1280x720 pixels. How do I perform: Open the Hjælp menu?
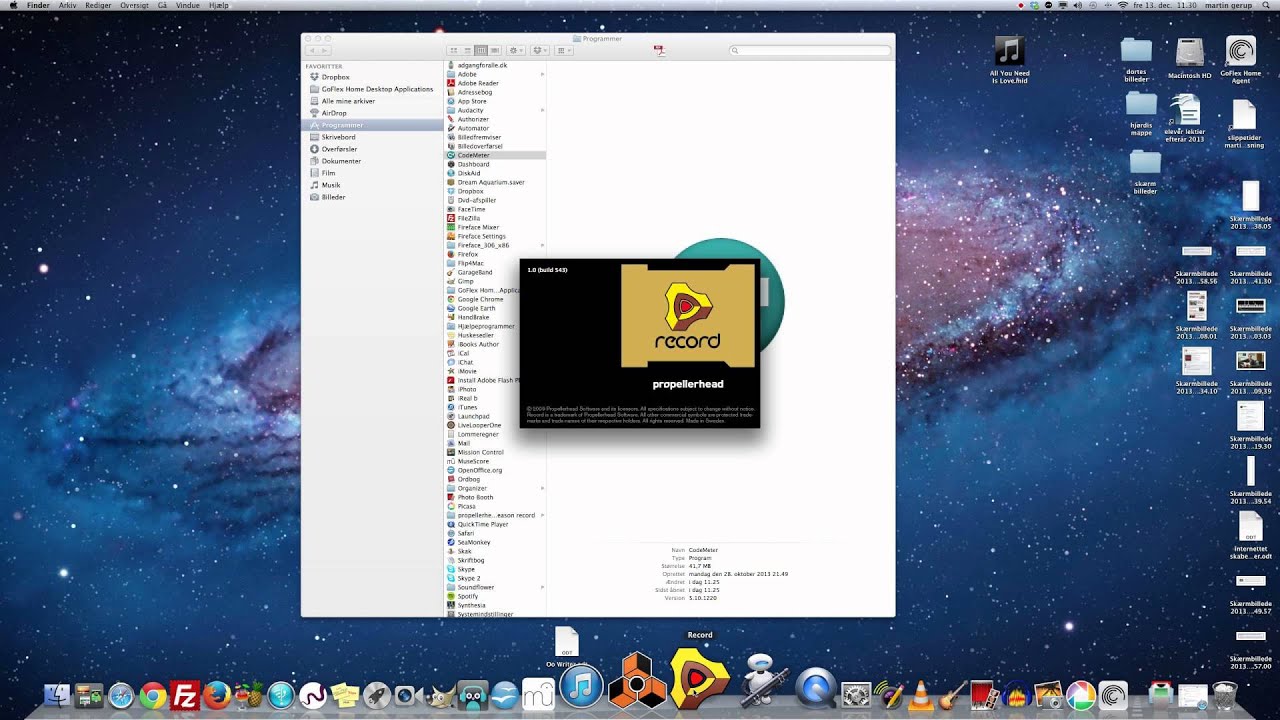pos(218,5)
